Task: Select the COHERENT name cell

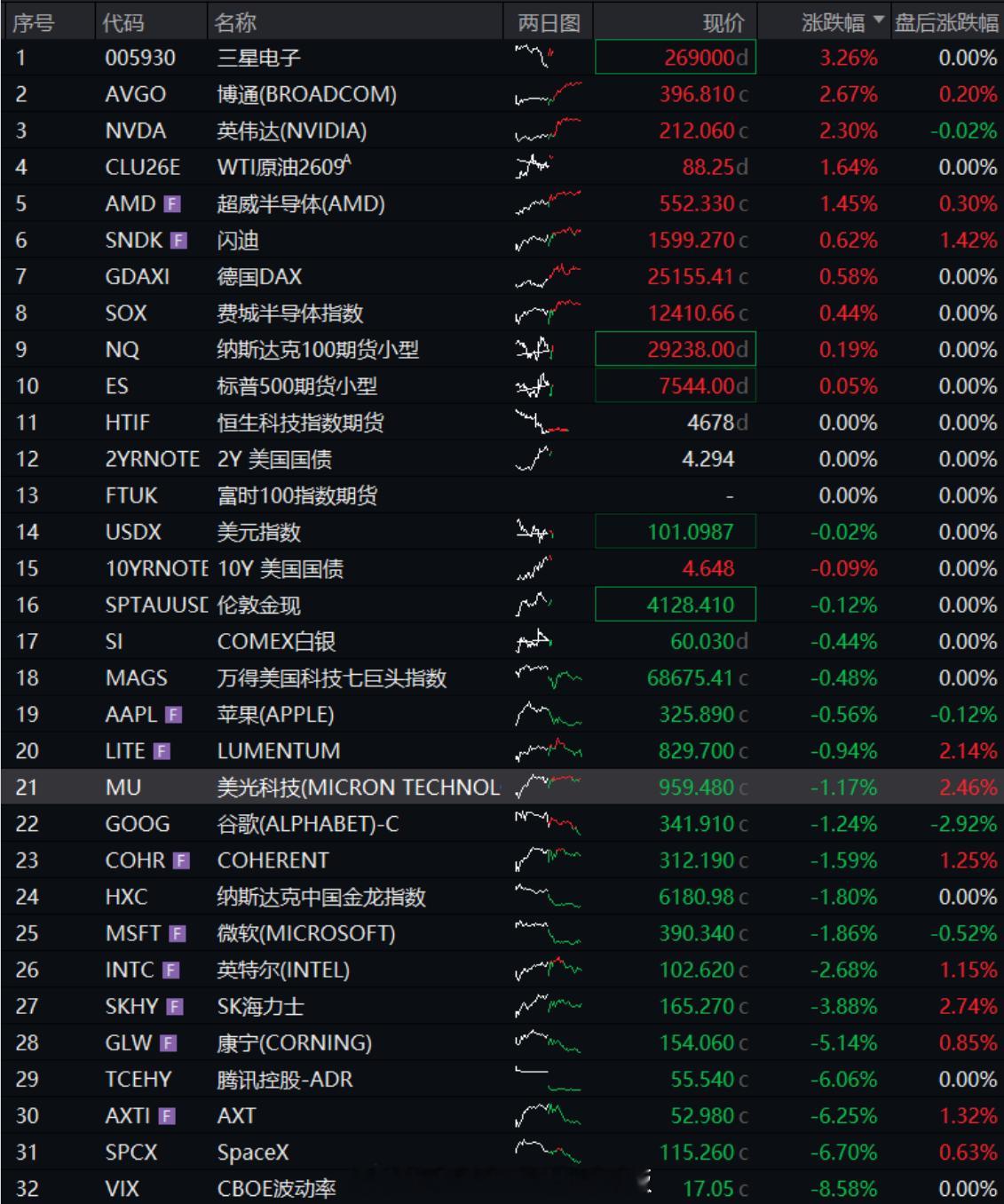Action: pos(273,860)
